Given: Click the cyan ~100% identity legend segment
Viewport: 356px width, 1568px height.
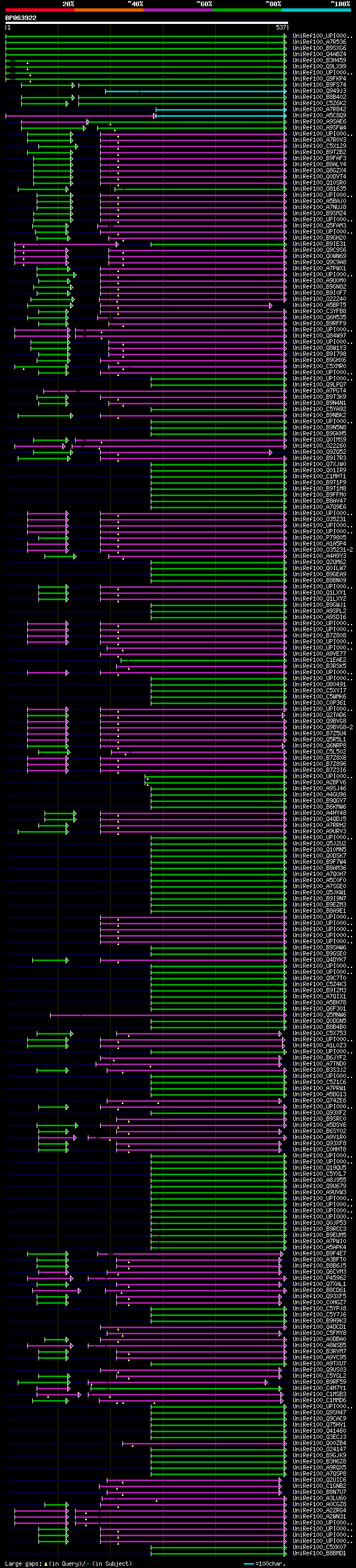Looking at the screenshot, I should [316, 10].
